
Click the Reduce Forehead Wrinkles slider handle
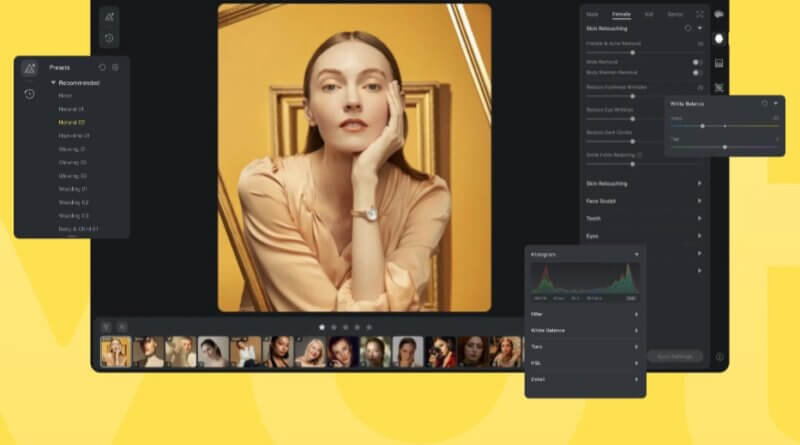(633, 96)
